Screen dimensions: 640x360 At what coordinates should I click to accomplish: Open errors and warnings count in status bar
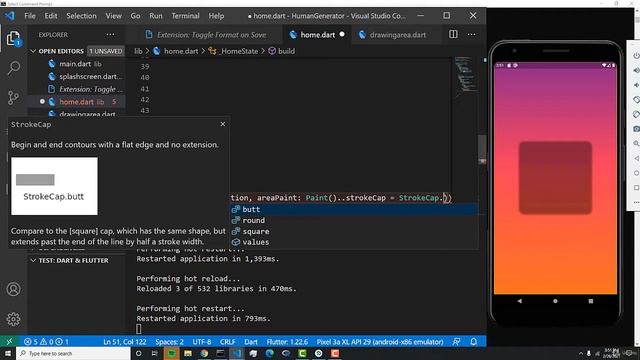click(46, 342)
